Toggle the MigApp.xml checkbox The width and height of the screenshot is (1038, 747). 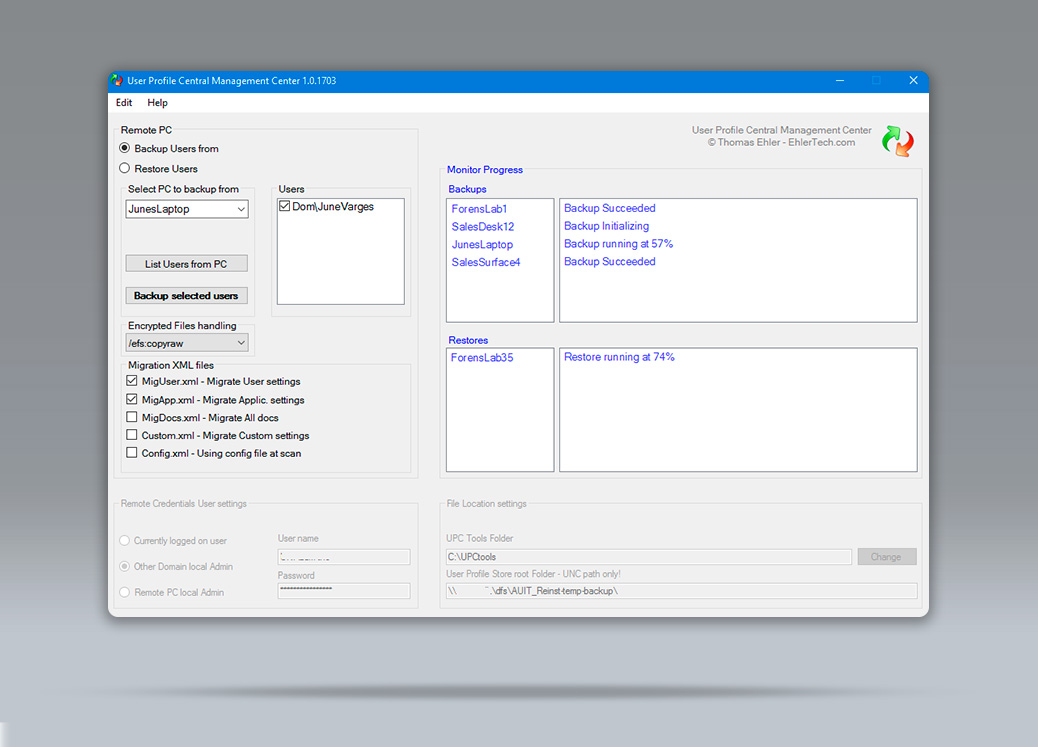pyautogui.click(x=132, y=399)
